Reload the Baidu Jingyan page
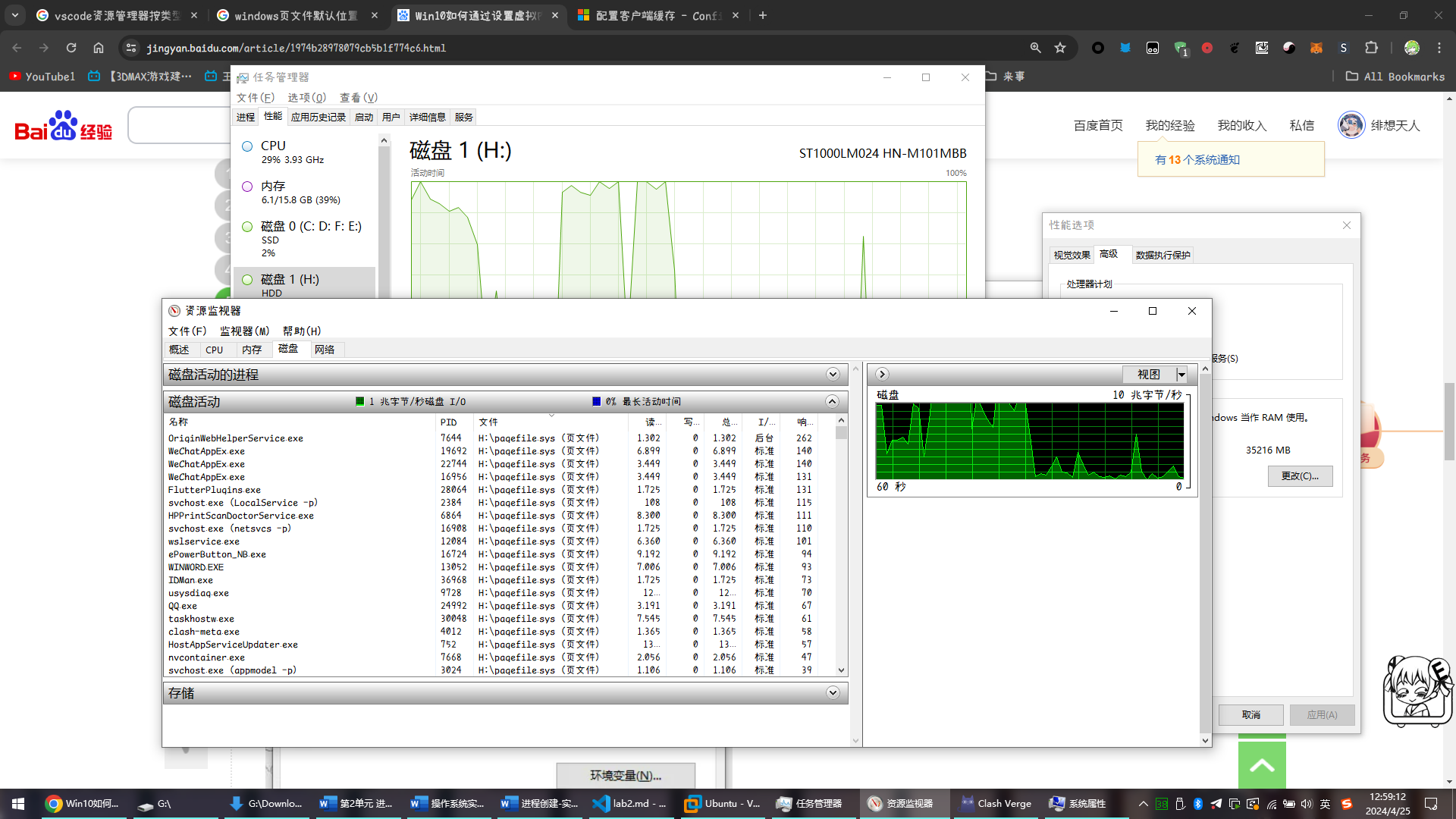Image resolution: width=1456 pixels, height=819 pixels. click(x=71, y=48)
